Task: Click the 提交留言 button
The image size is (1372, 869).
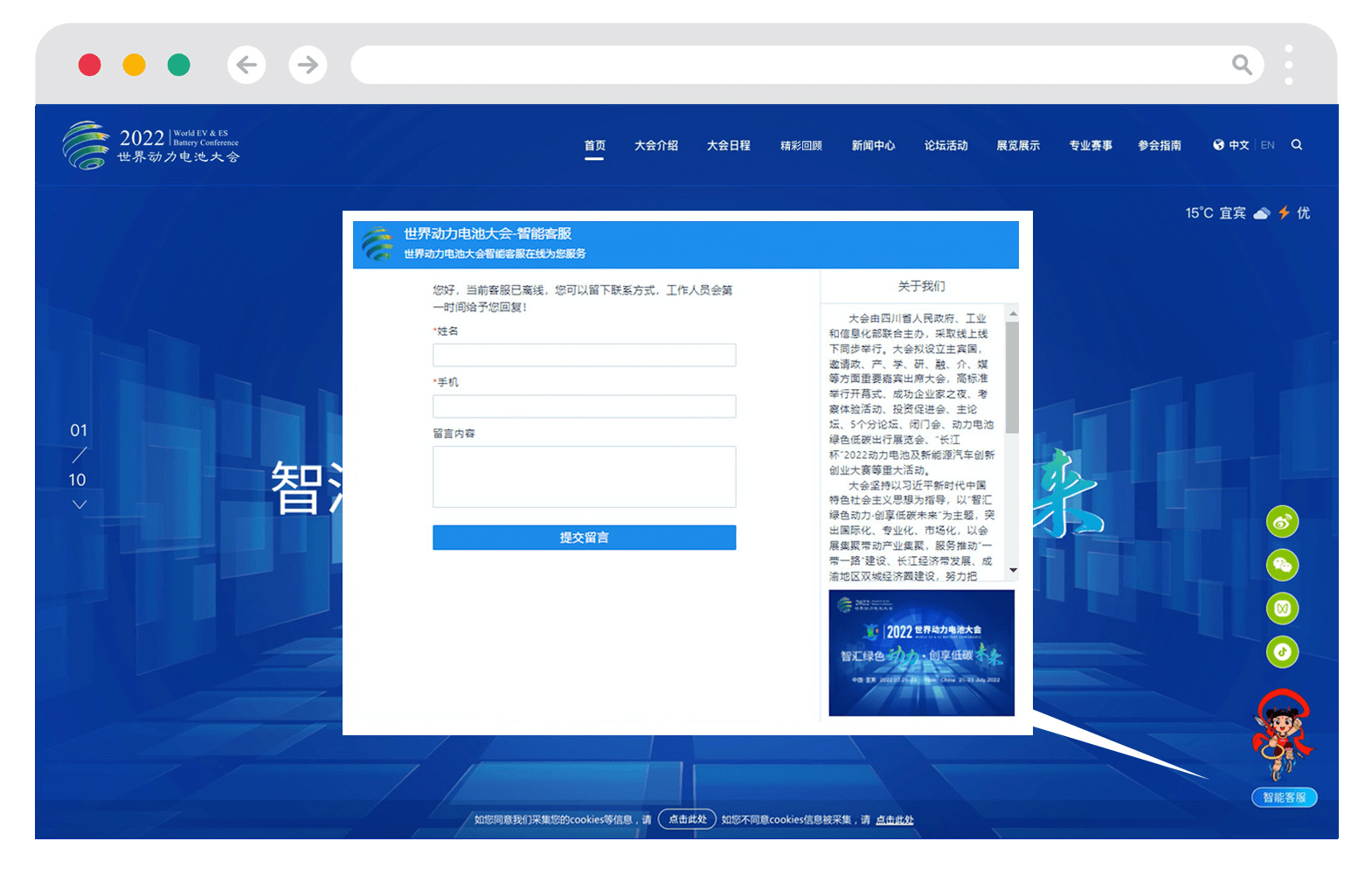Action: (584, 538)
